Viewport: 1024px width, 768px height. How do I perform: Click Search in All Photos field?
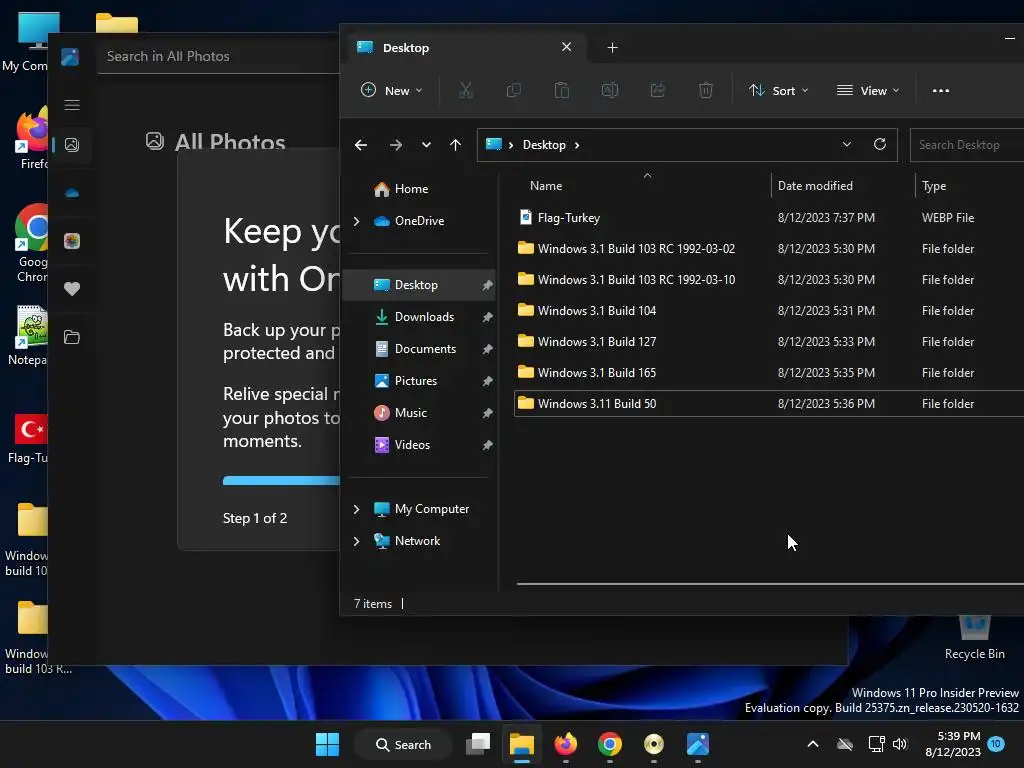click(218, 56)
